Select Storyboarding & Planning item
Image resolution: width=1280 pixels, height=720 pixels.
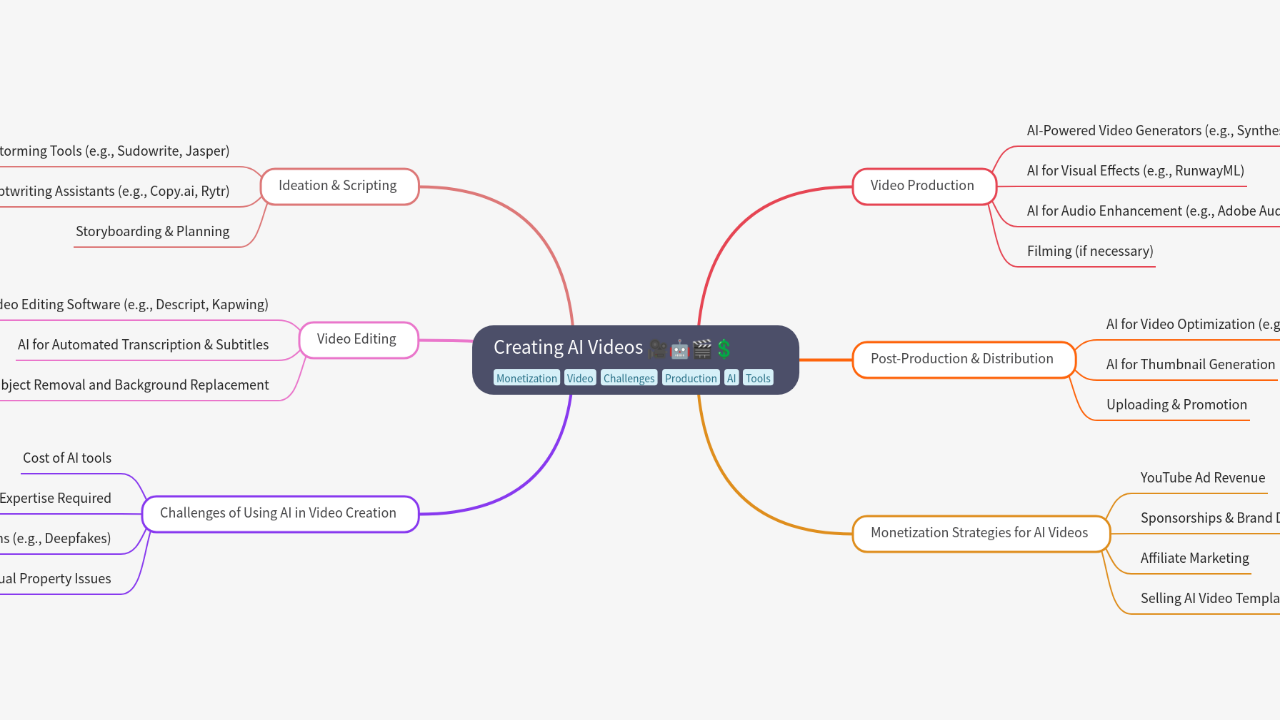tap(153, 231)
